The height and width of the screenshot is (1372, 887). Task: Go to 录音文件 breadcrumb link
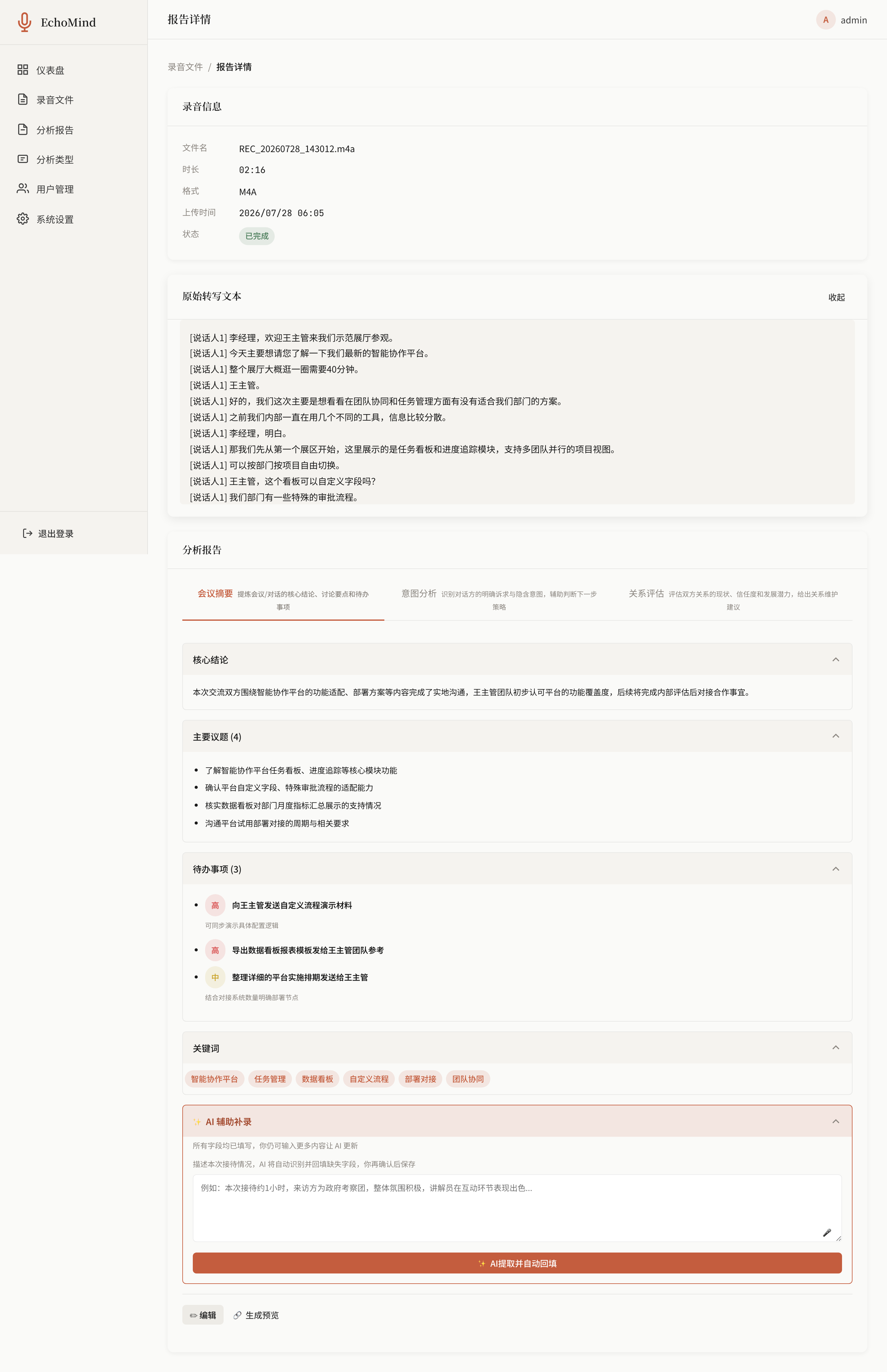185,67
